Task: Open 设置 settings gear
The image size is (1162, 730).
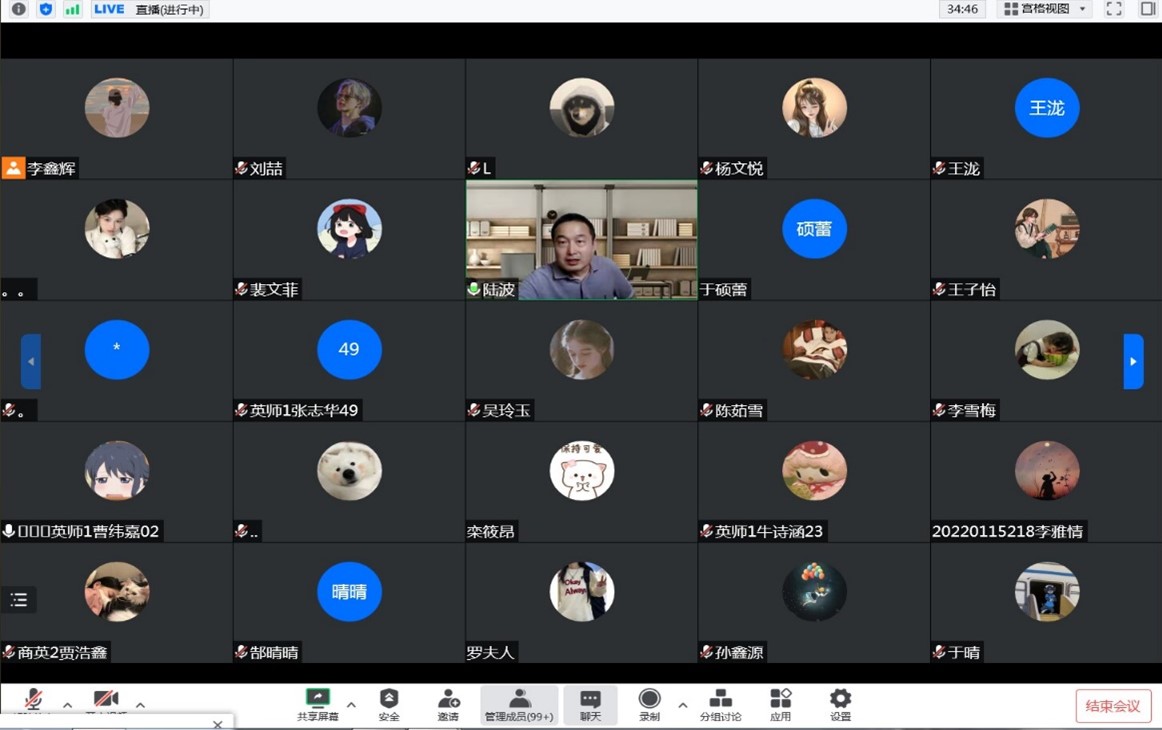Action: [840, 703]
